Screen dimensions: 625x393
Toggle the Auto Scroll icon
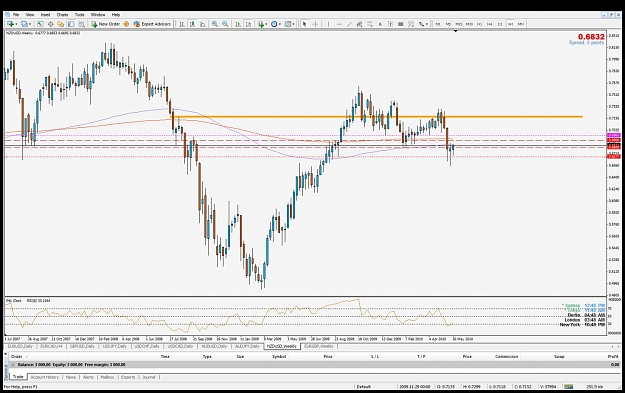point(238,24)
